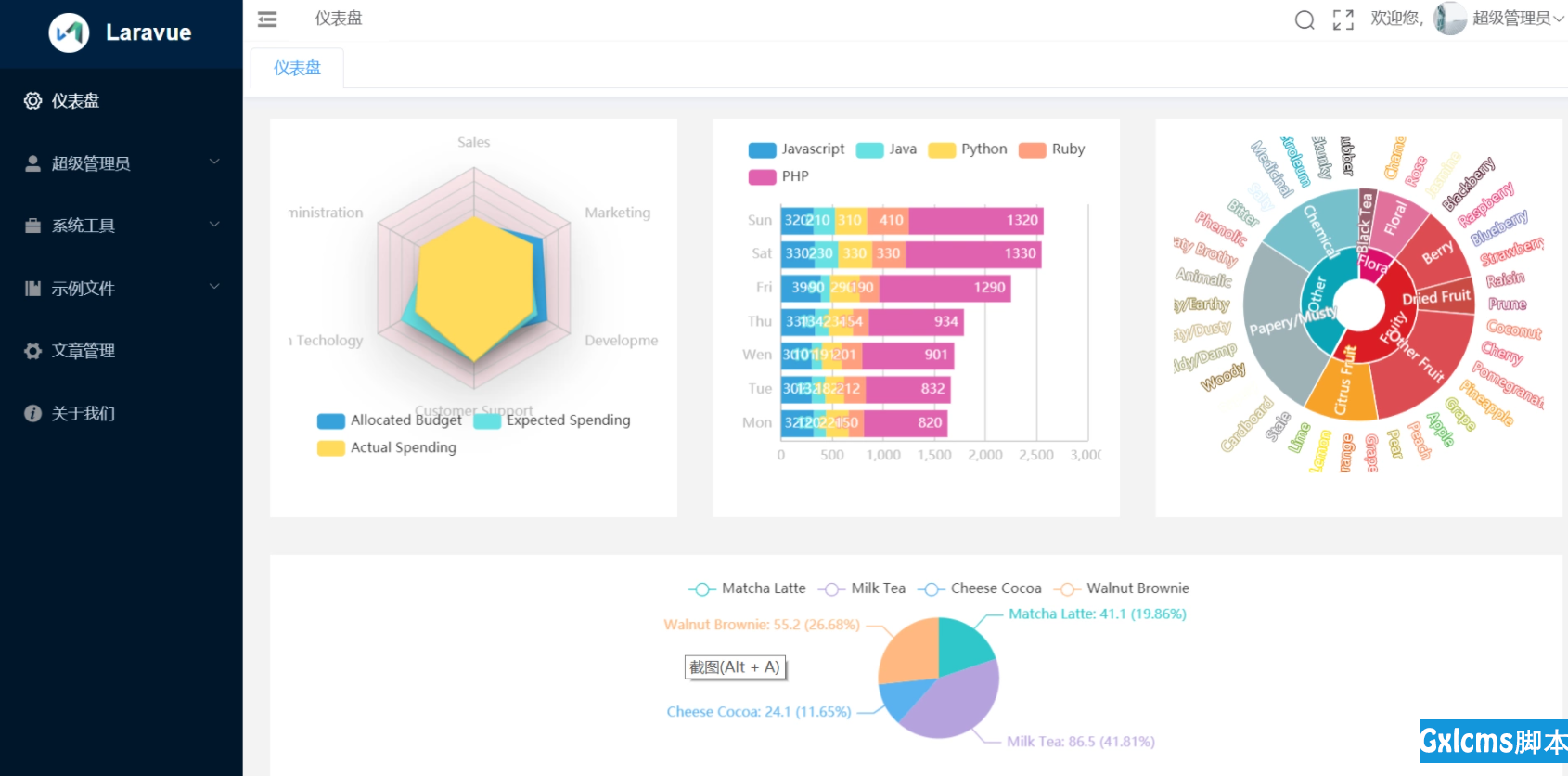Click yellow Actual Spending radar polygon

(473, 288)
